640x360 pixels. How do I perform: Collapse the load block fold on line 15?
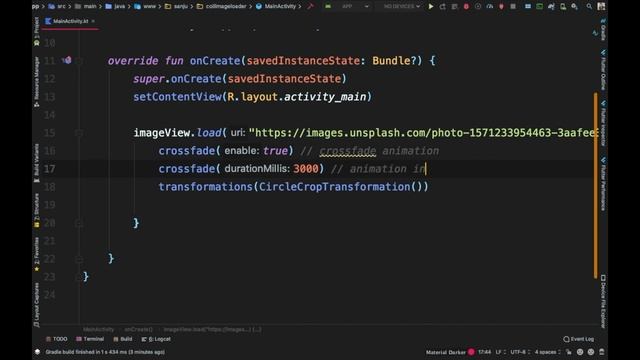coord(79,133)
